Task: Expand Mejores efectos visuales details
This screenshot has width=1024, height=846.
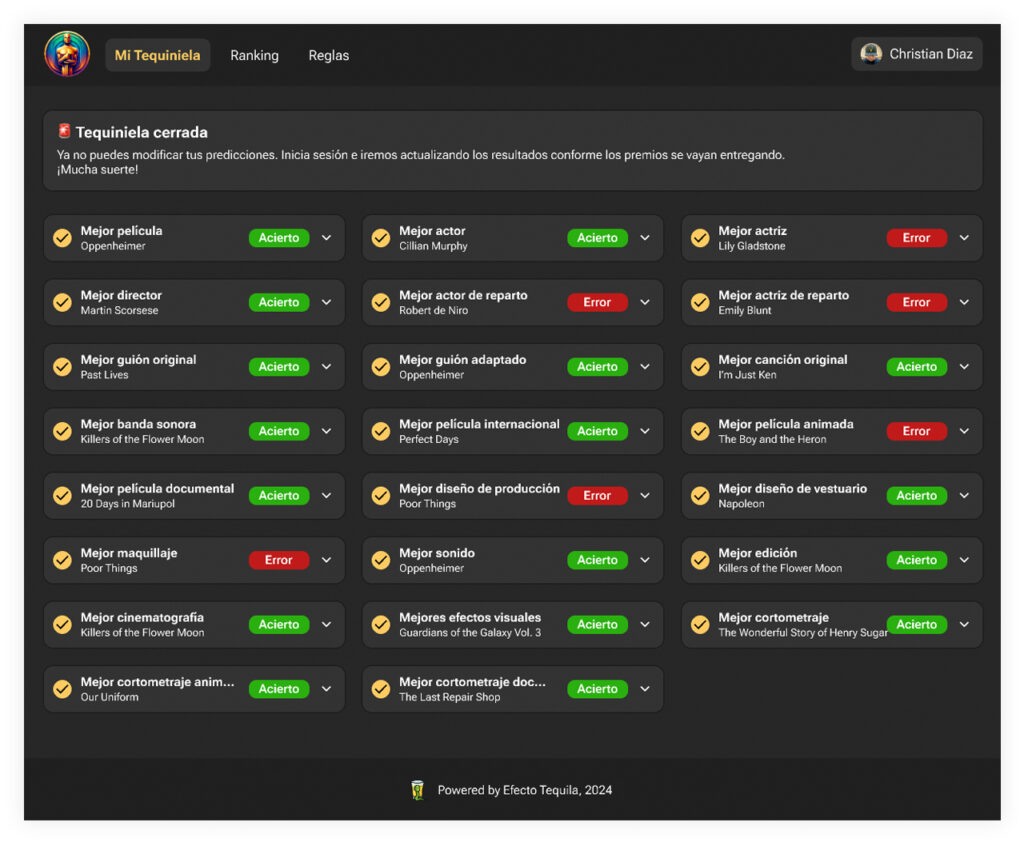Action: click(645, 624)
